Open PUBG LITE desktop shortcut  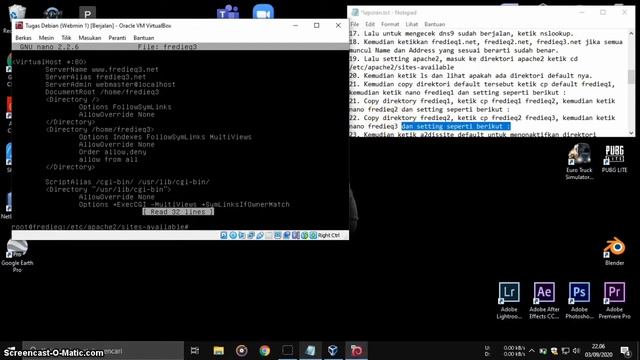[x=614, y=158]
